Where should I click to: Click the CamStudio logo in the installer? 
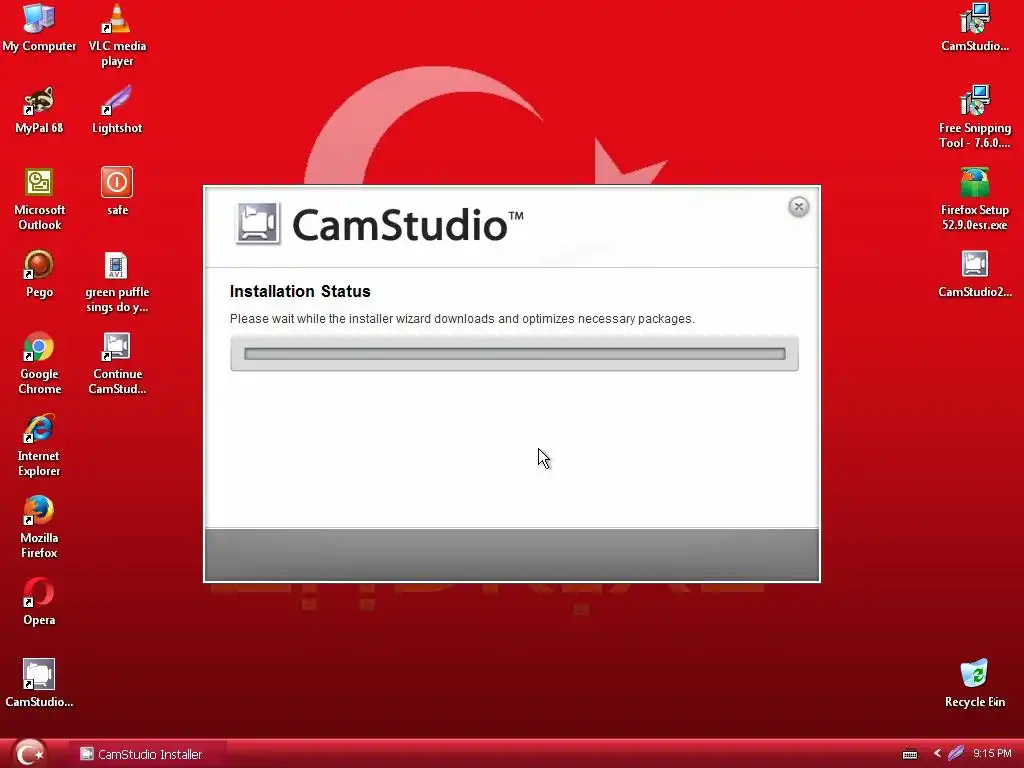pyautogui.click(x=379, y=224)
